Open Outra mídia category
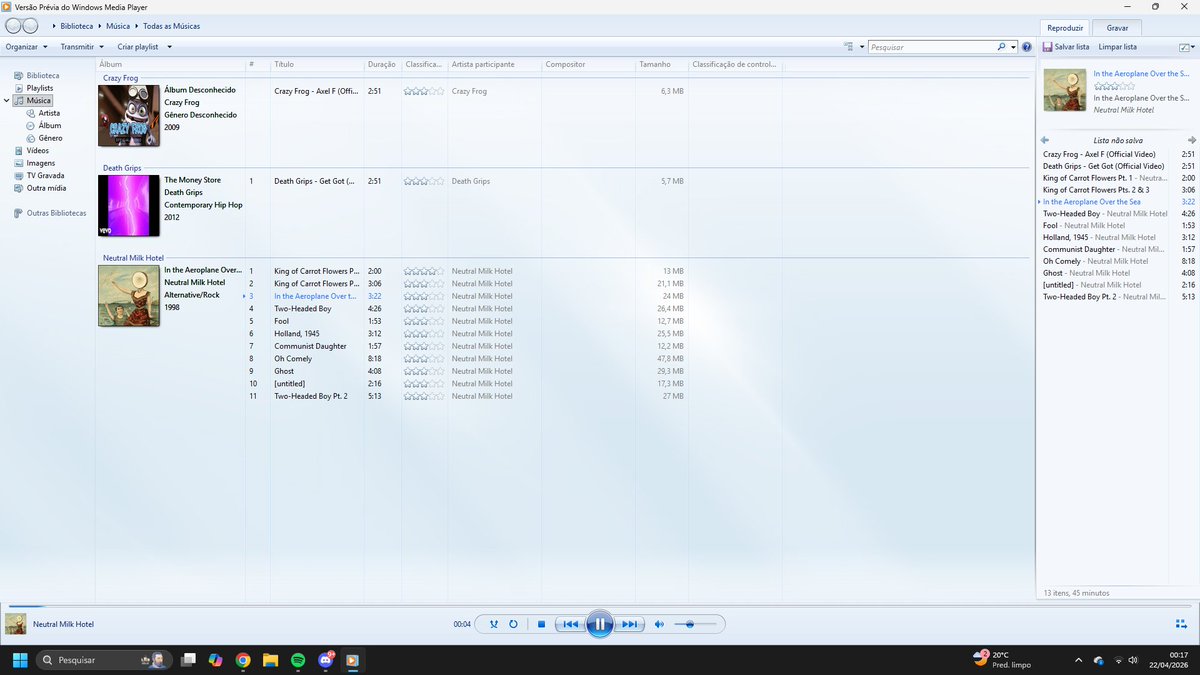 coord(40,188)
